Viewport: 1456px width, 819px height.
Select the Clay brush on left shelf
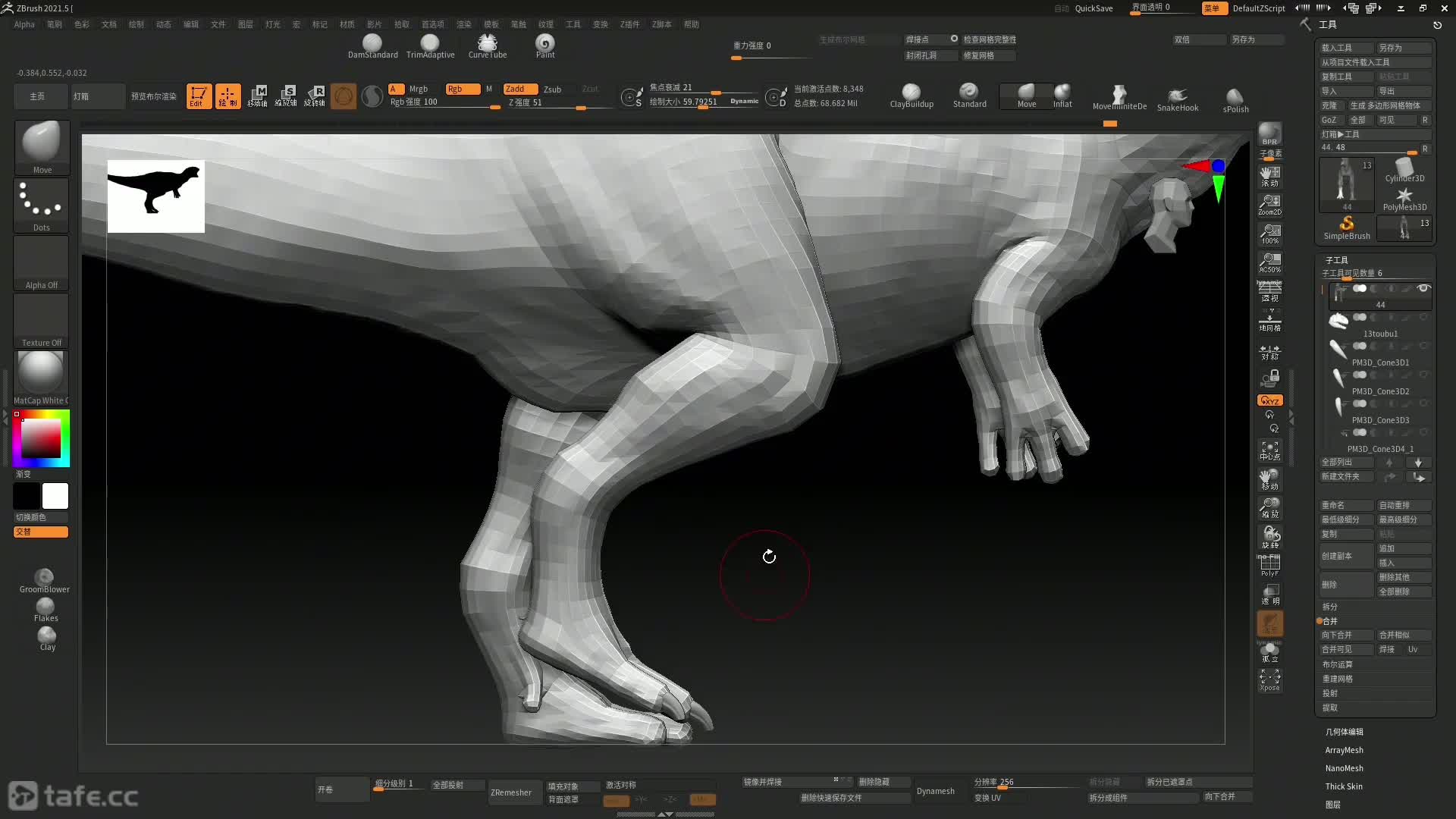click(x=47, y=639)
